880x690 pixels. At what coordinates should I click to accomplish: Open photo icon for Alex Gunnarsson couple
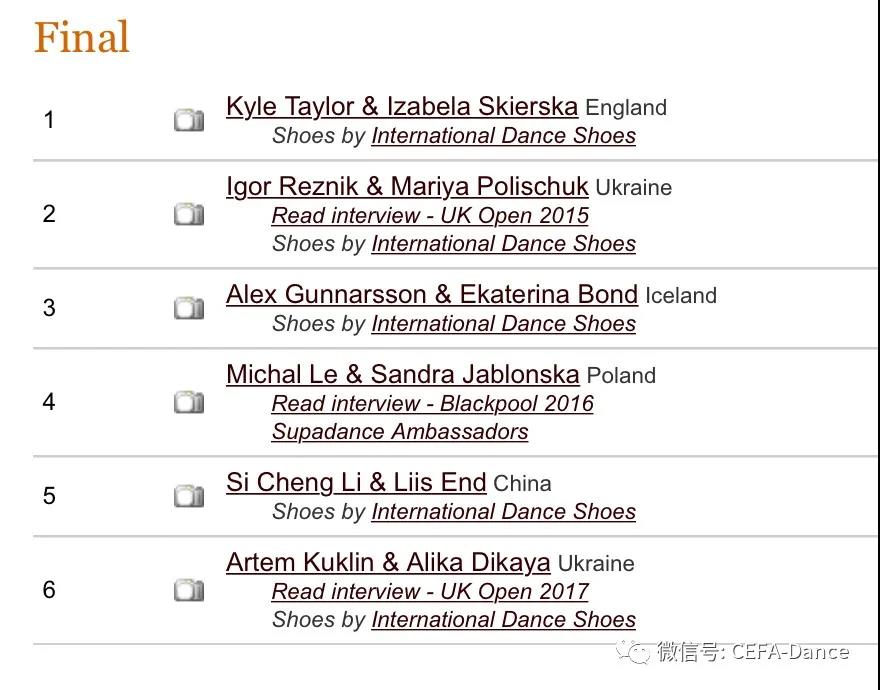(x=189, y=308)
